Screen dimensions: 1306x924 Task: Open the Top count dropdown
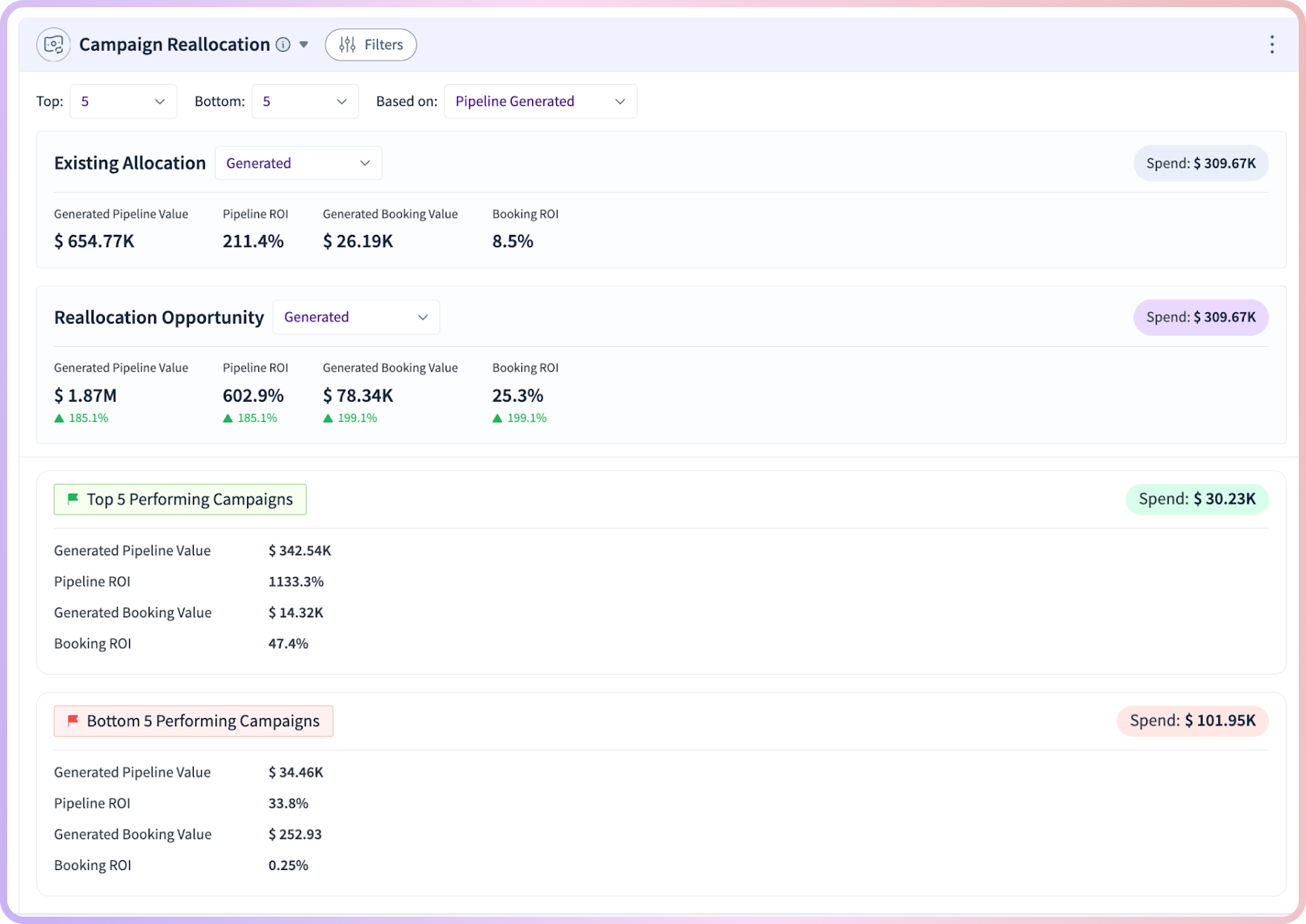123,101
